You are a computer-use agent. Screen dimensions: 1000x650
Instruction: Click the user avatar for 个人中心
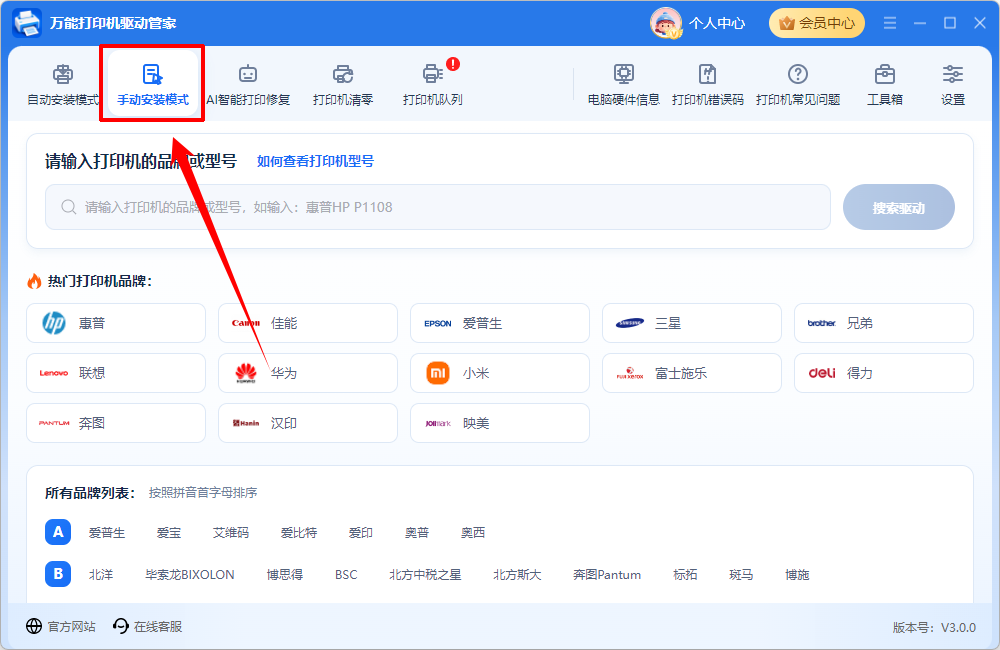pos(665,24)
